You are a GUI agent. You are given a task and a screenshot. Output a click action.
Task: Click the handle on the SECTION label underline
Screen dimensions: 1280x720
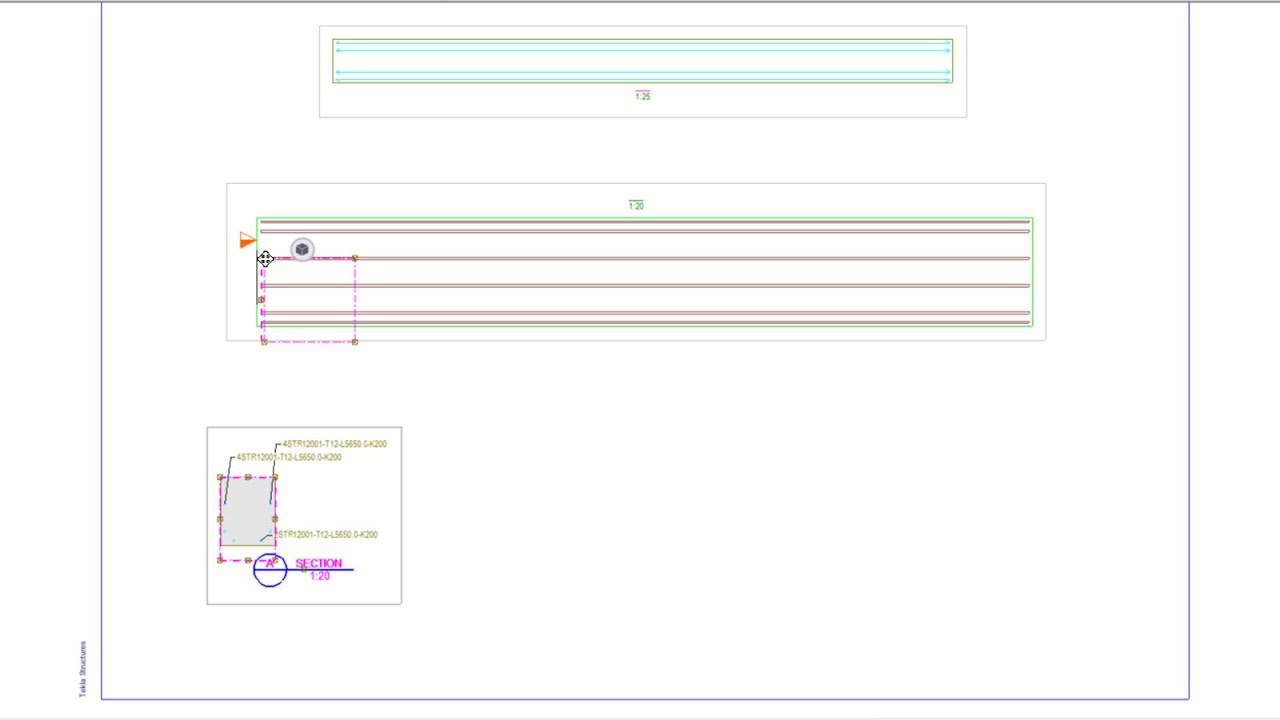coord(304,570)
